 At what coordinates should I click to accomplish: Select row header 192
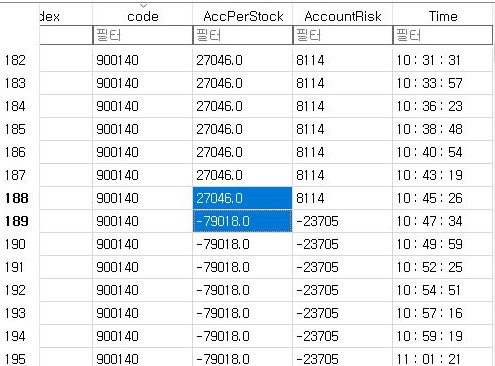(x=19, y=290)
